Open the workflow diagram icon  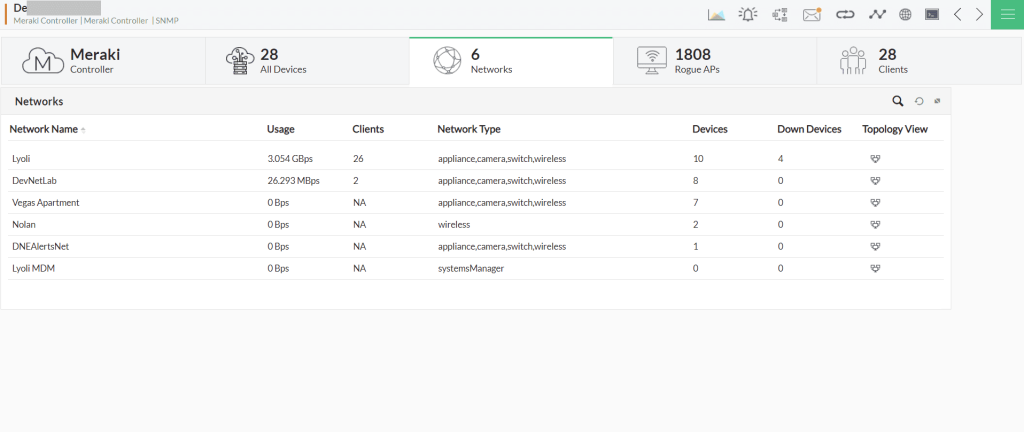[780, 14]
